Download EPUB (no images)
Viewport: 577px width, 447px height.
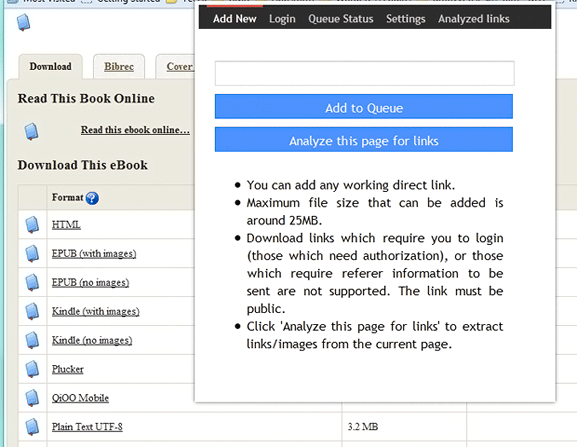(90, 283)
